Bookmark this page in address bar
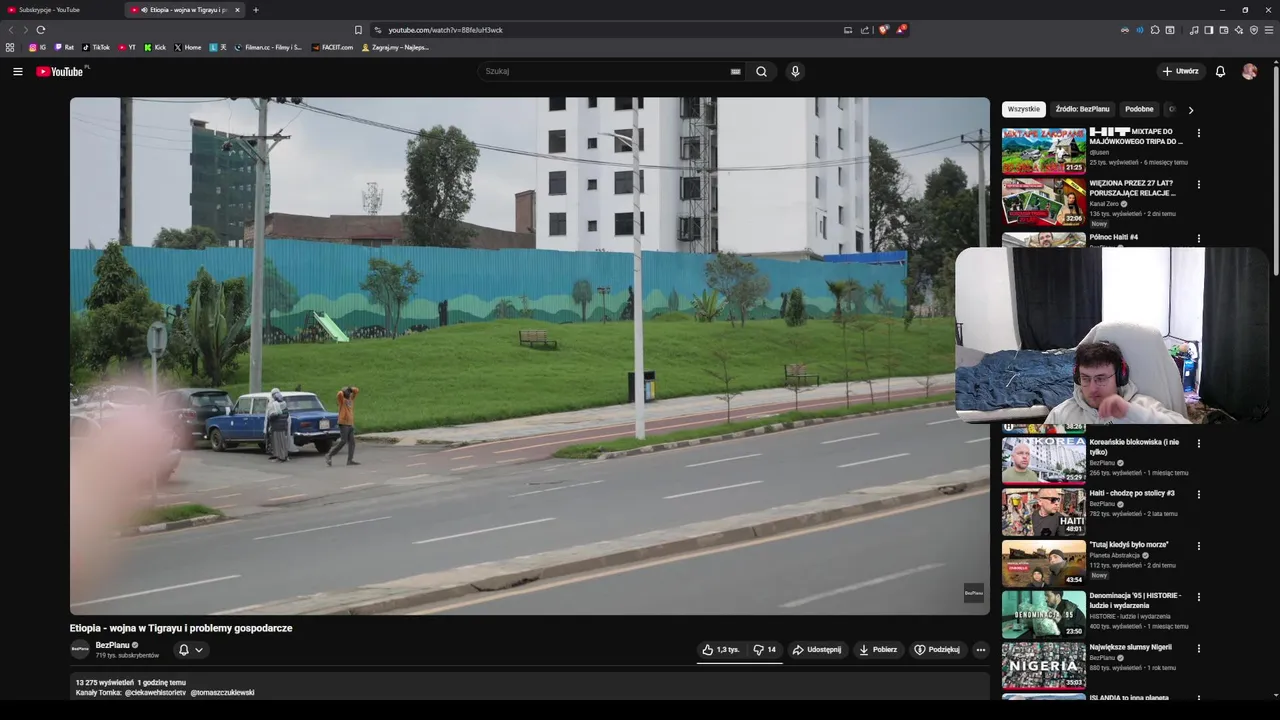This screenshot has height=720, width=1280. point(359,30)
